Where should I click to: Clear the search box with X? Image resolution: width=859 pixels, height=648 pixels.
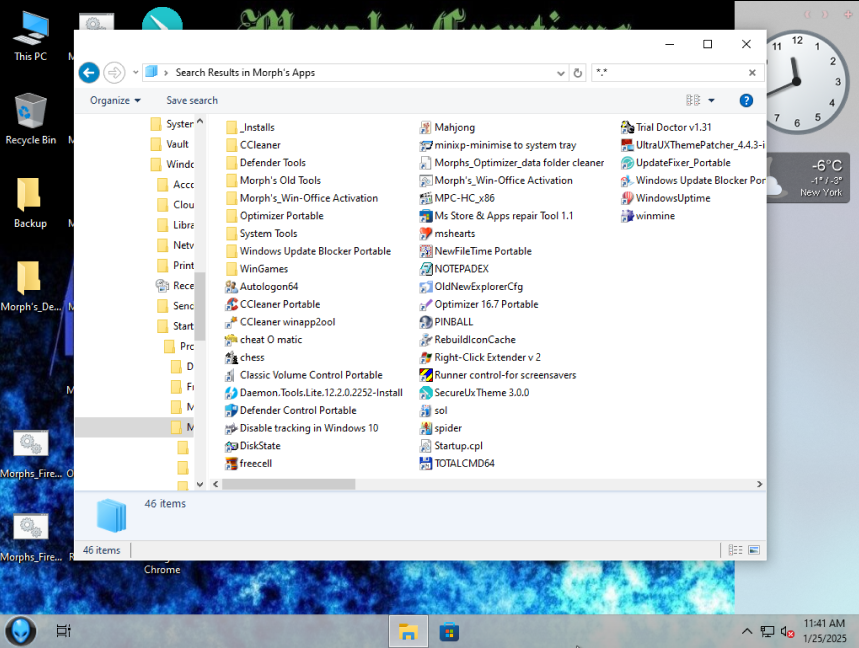pyautogui.click(x=752, y=72)
